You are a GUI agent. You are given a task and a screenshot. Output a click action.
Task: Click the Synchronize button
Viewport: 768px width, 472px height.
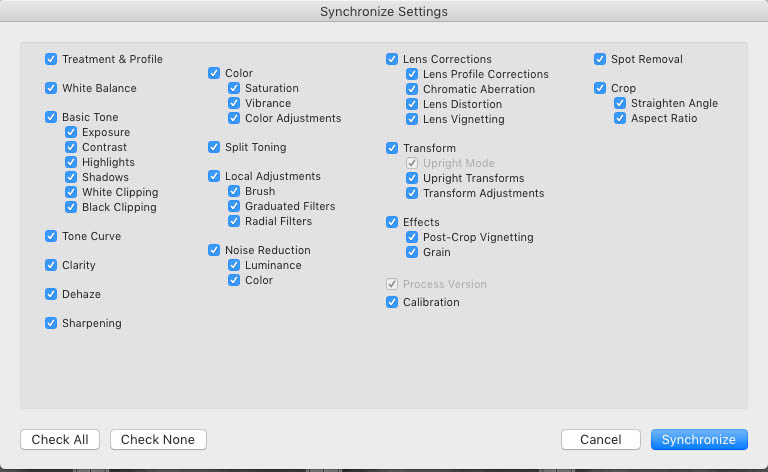(699, 440)
